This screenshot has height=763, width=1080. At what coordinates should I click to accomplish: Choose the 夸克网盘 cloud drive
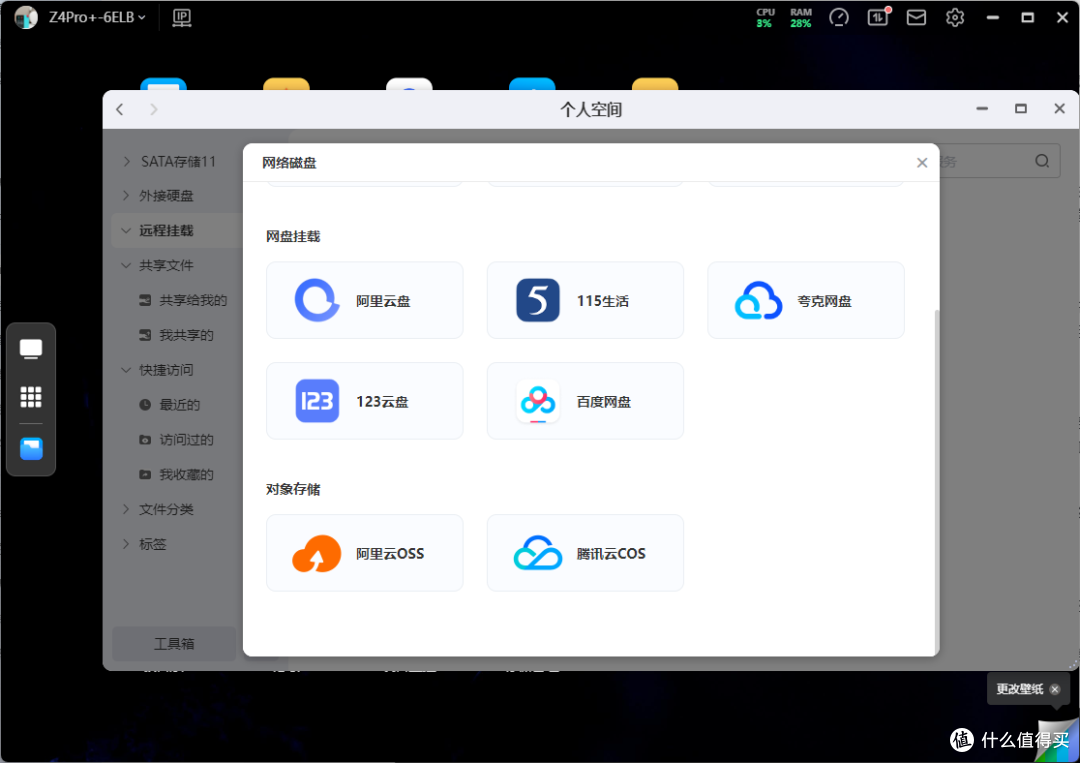805,300
